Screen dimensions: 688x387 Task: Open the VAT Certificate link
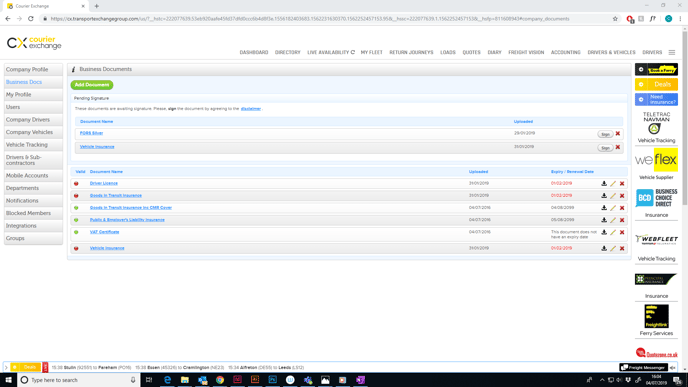coord(104,232)
